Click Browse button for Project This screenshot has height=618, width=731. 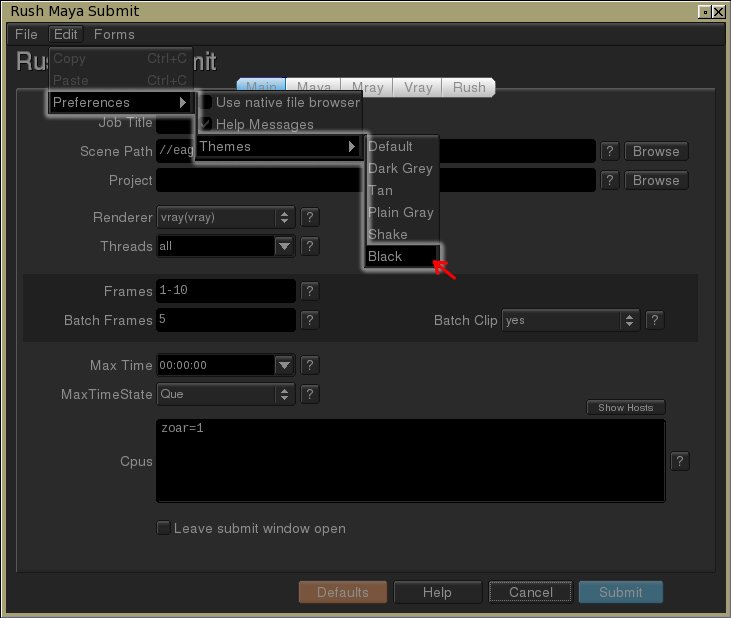click(656, 180)
